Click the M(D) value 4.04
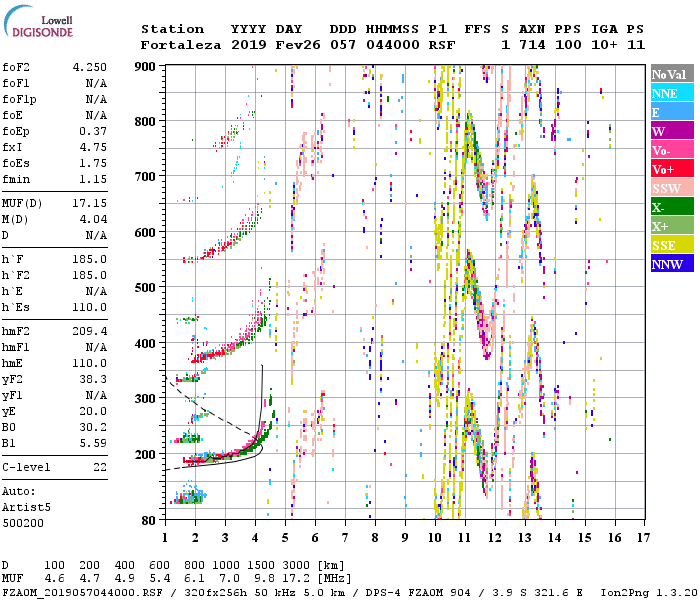 [x=93, y=220]
